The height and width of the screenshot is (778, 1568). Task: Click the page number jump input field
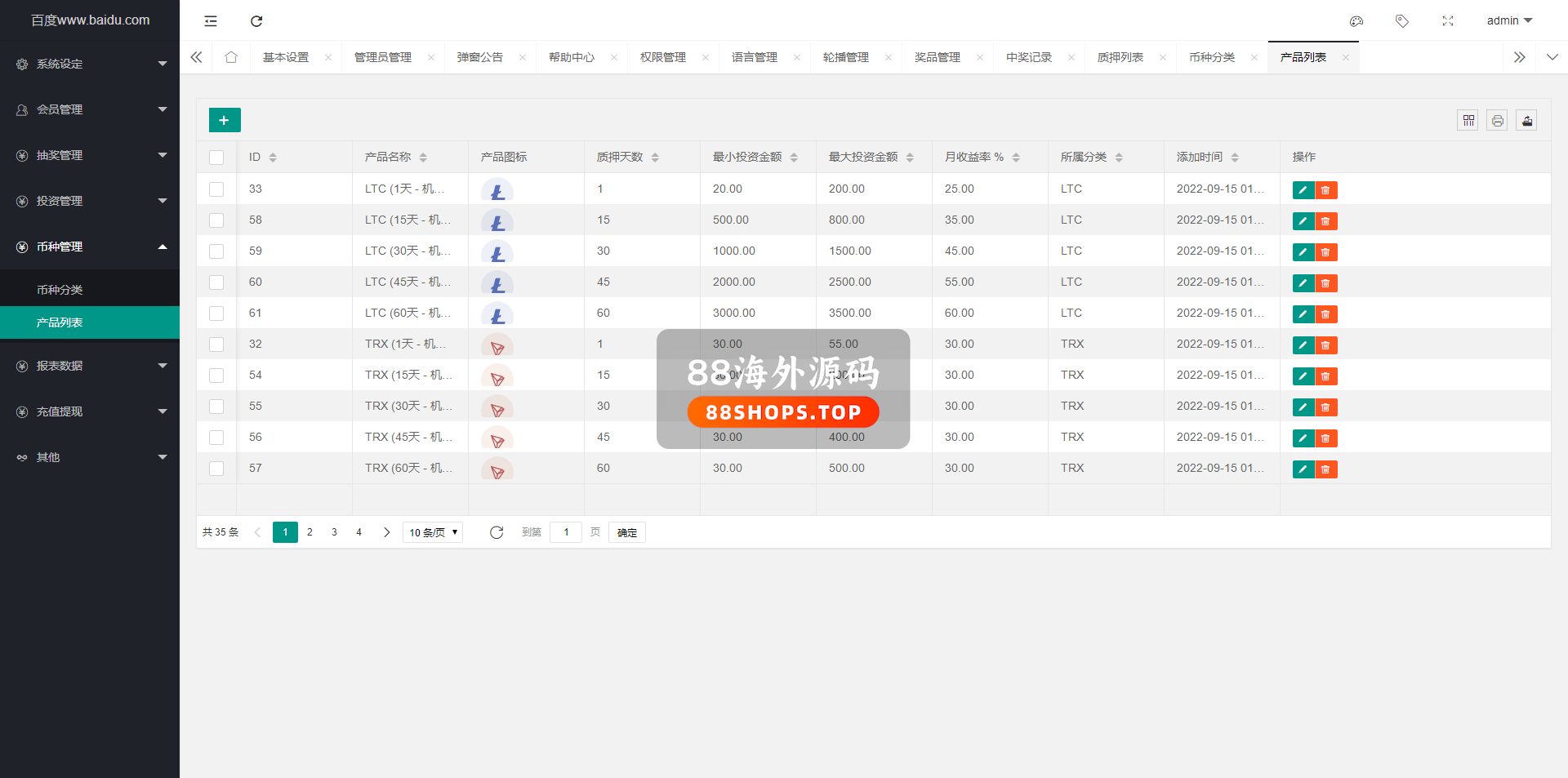[x=566, y=532]
